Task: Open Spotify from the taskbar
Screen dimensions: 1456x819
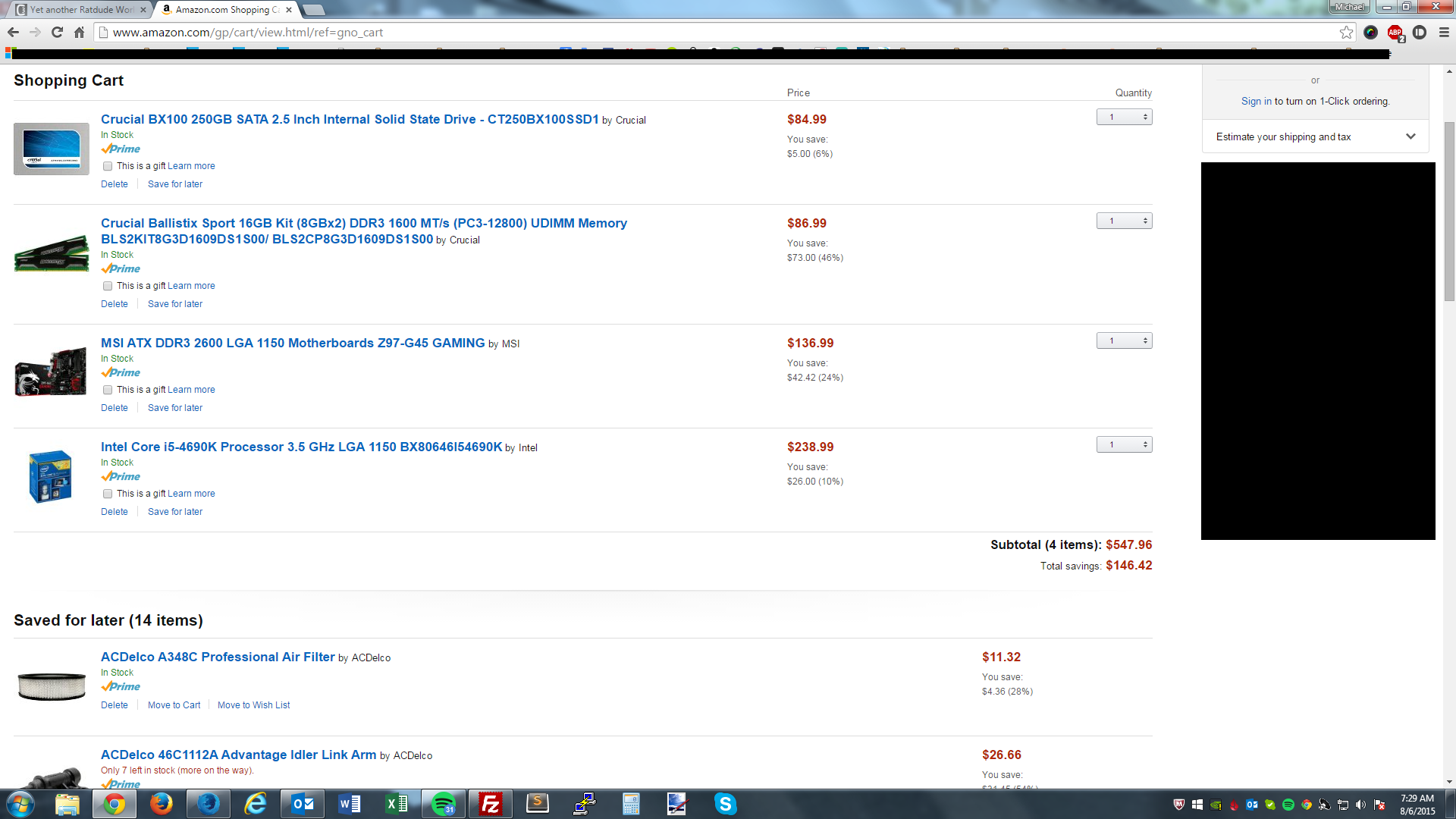Action: click(x=444, y=804)
